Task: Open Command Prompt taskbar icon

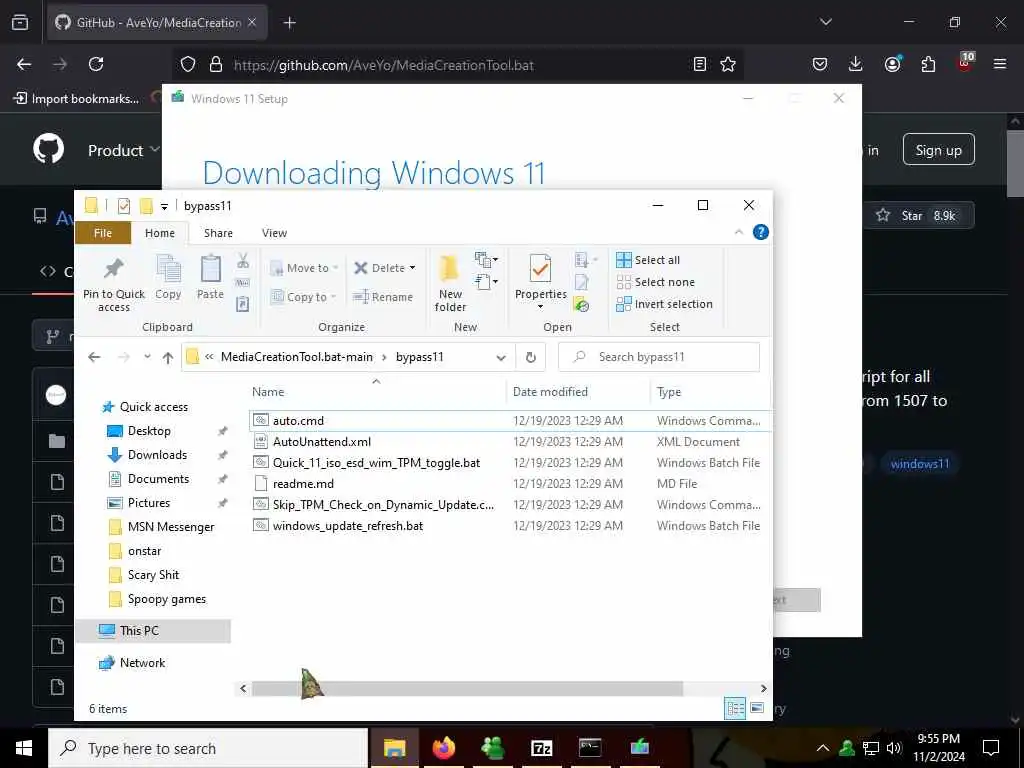Action: tap(590, 748)
